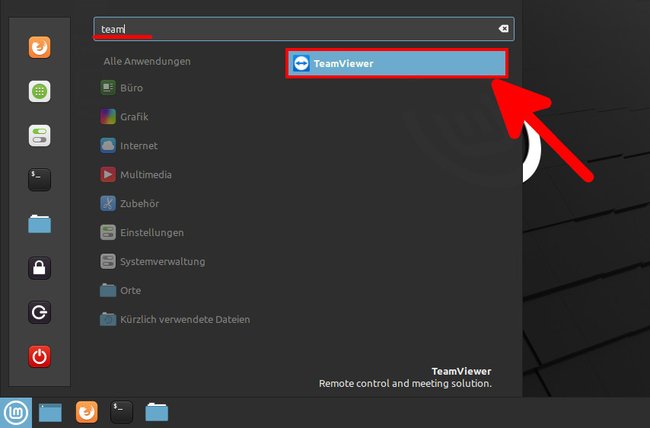Screen dimensions: 650x428
Task: Toggle the Linux Mint menu button
Action: click(16, 413)
